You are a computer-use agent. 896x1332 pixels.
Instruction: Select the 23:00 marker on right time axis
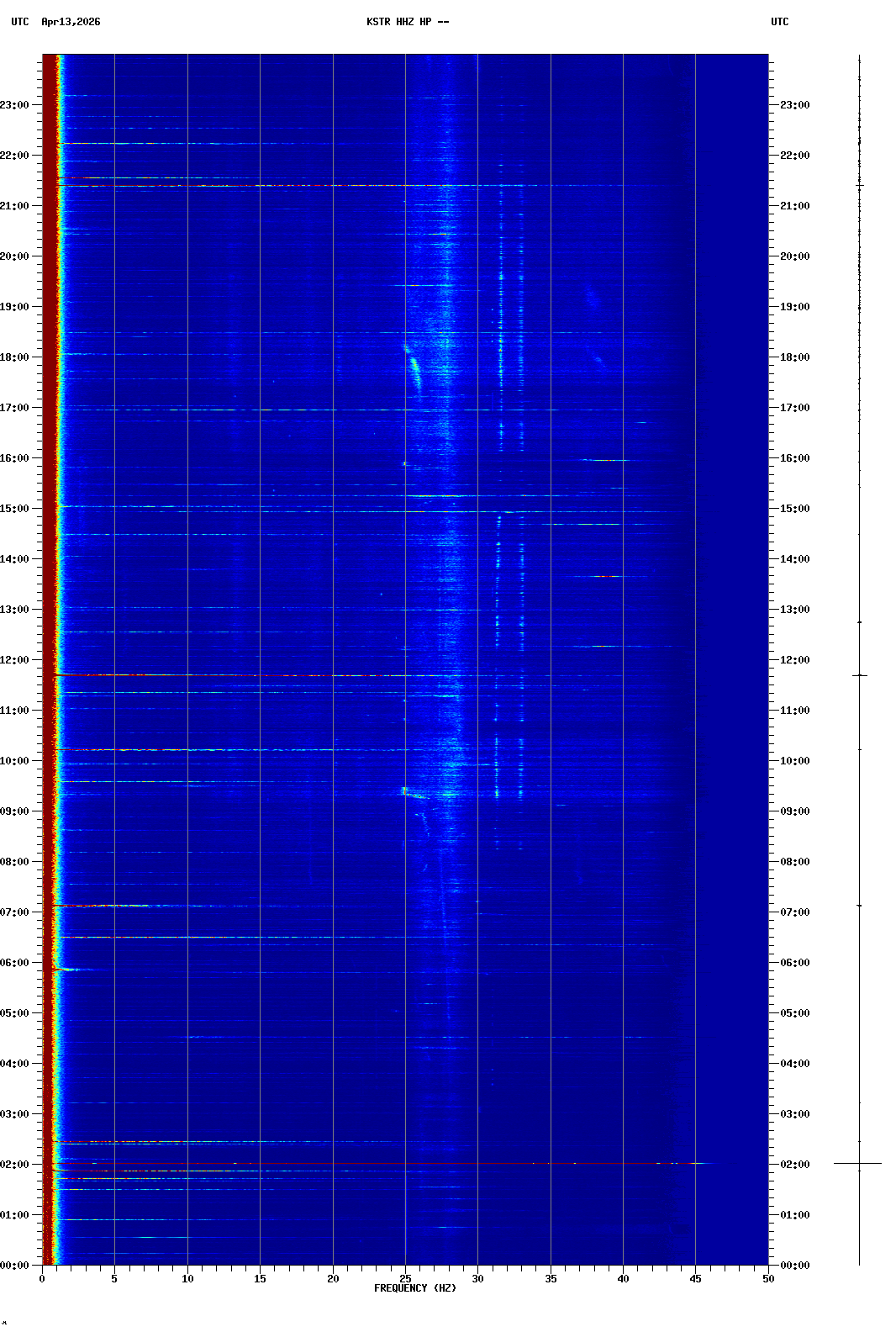pyautogui.click(x=794, y=105)
